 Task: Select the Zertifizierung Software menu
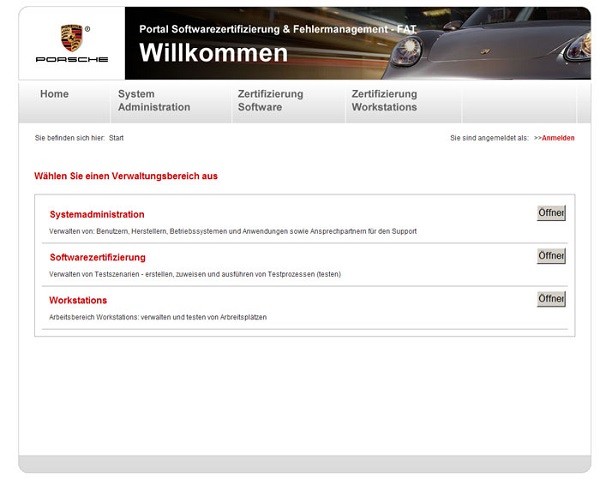pyautogui.click(x=270, y=101)
